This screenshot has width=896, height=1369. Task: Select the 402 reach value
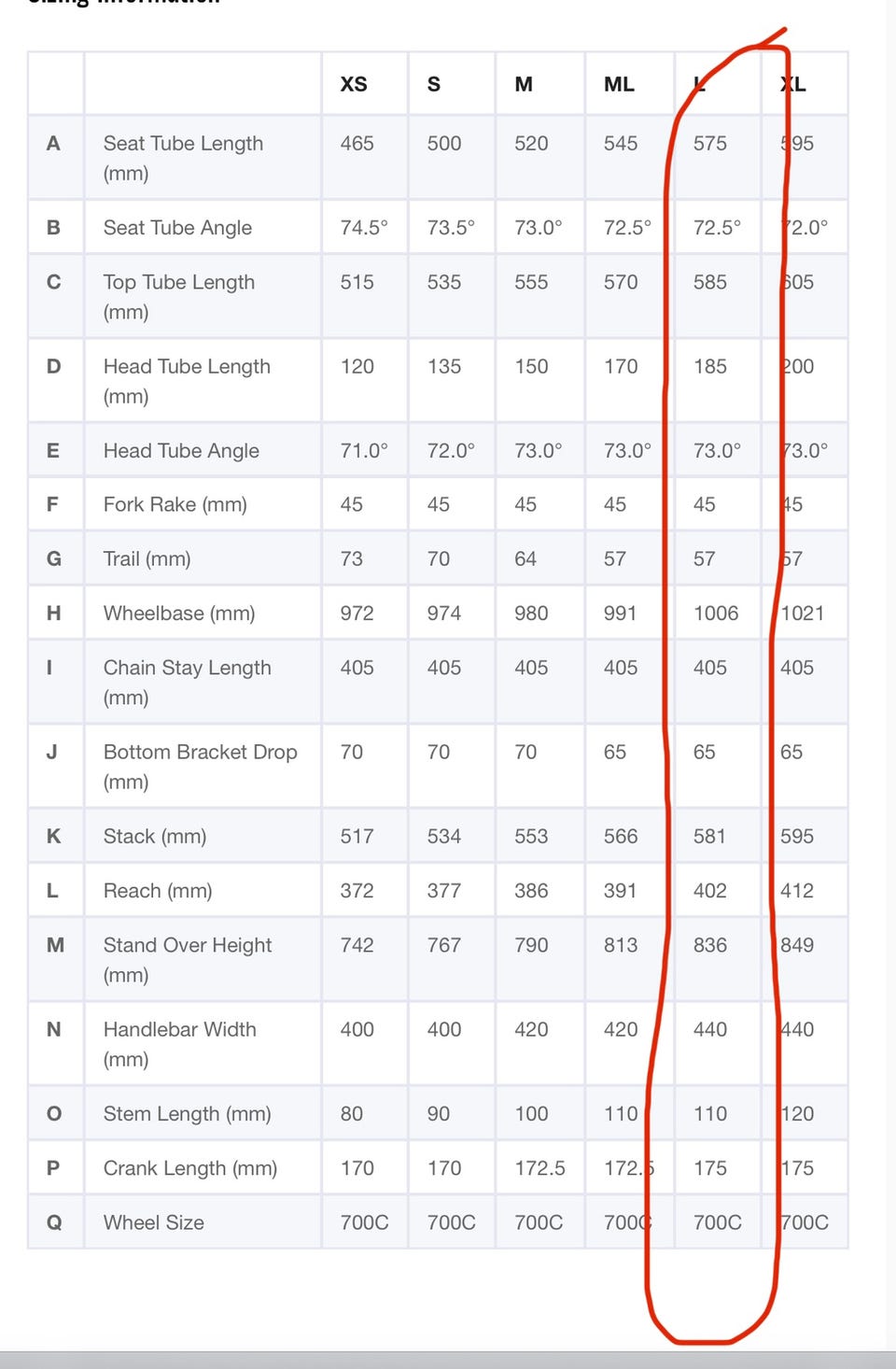click(709, 891)
